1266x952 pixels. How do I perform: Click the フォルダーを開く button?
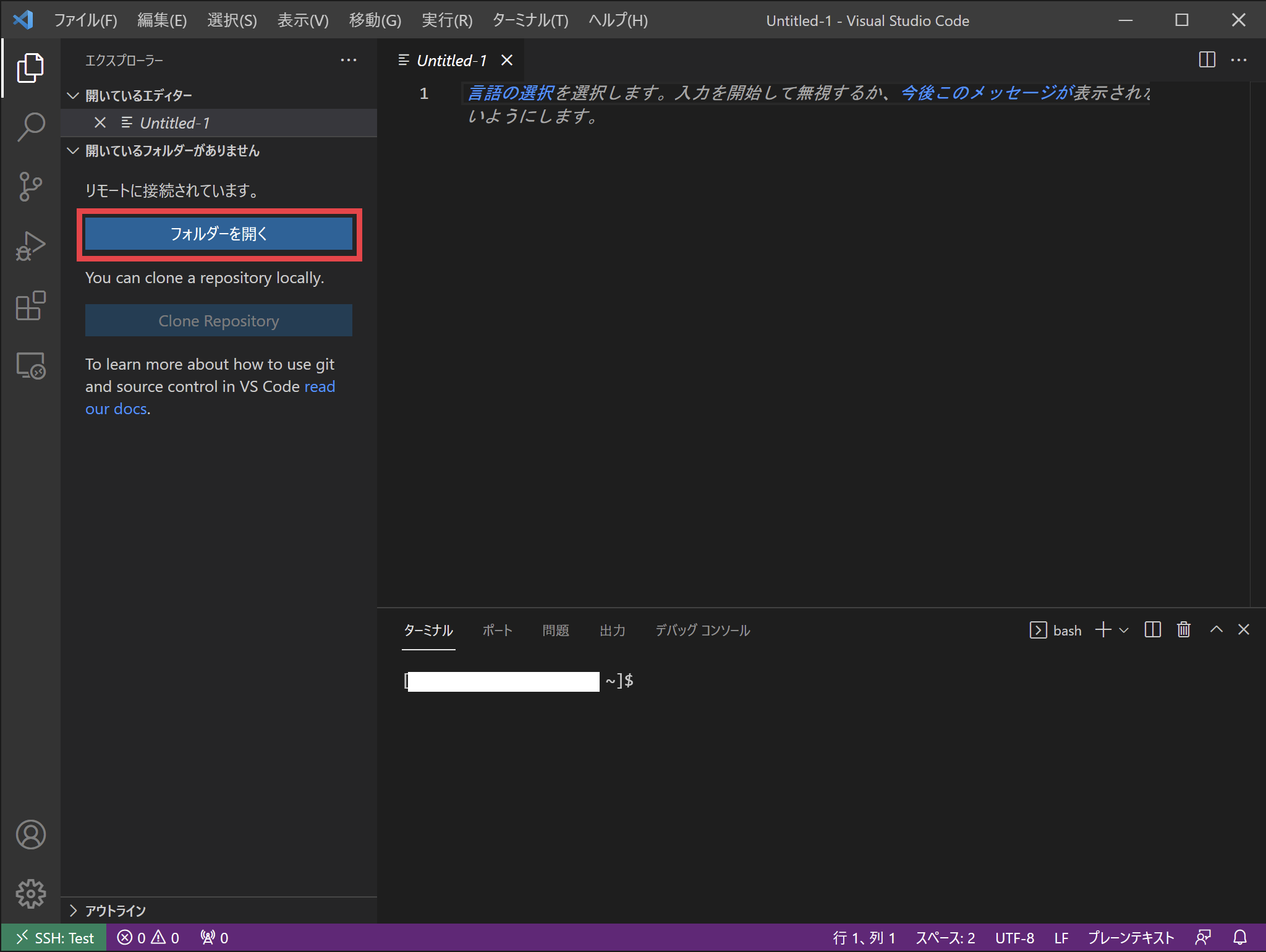click(x=219, y=234)
